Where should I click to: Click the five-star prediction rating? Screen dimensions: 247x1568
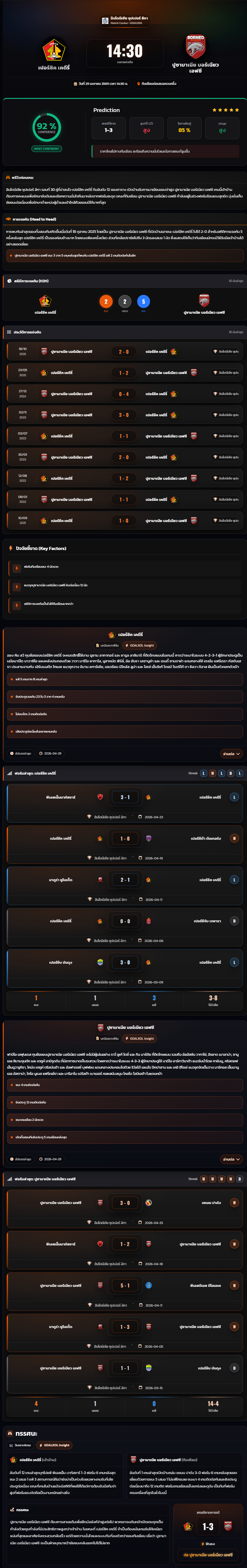[226, 110]
